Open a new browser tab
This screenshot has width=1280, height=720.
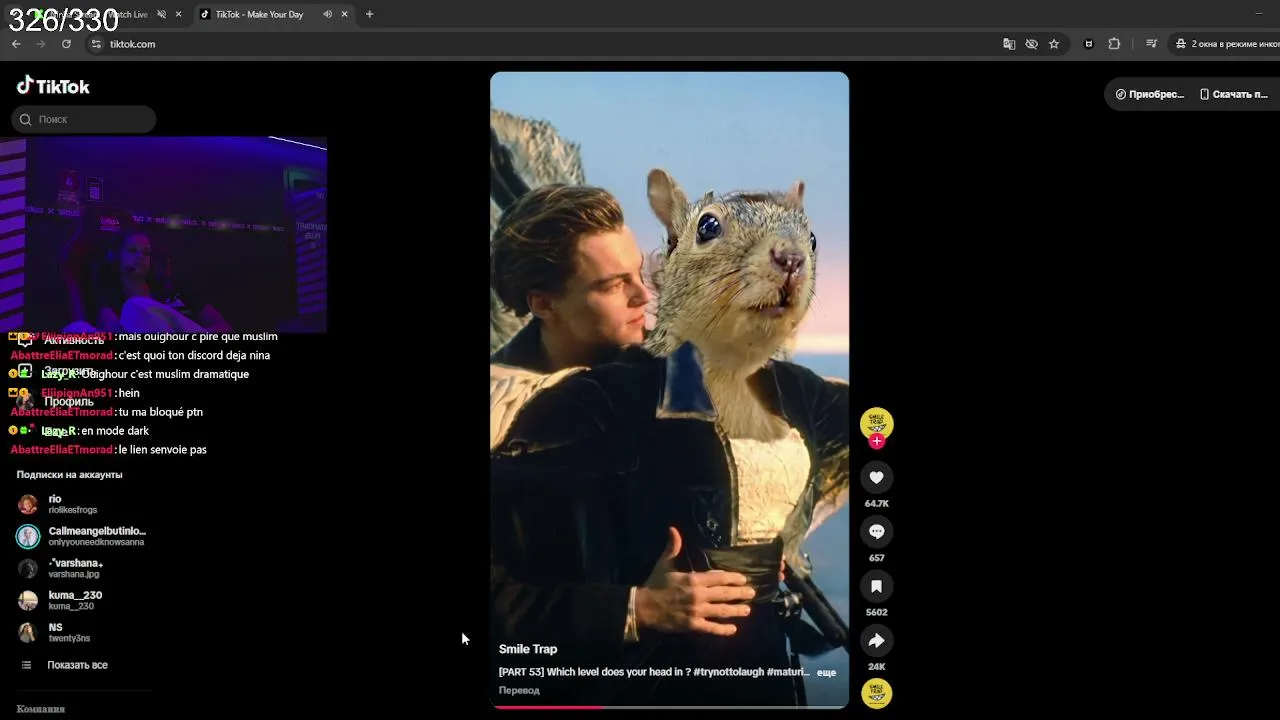[369, 14]
